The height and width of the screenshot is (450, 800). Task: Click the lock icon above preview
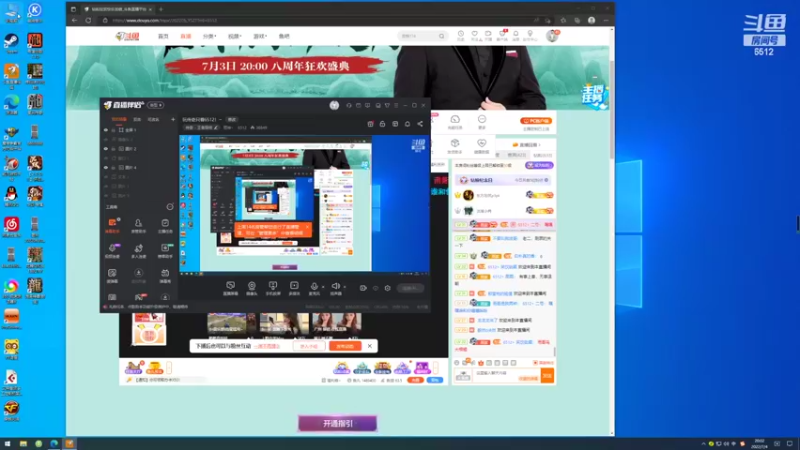click(382, 124)
